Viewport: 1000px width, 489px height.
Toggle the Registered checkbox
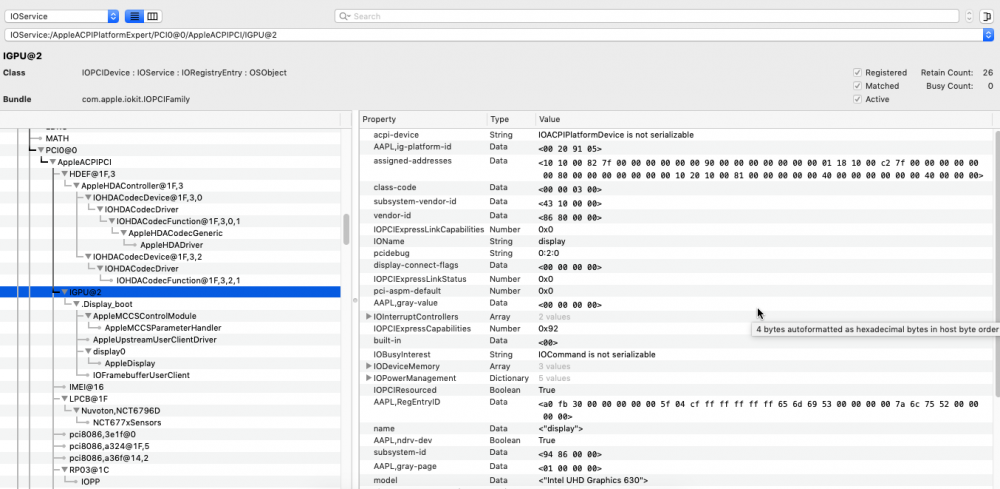[x=858, y=73]
